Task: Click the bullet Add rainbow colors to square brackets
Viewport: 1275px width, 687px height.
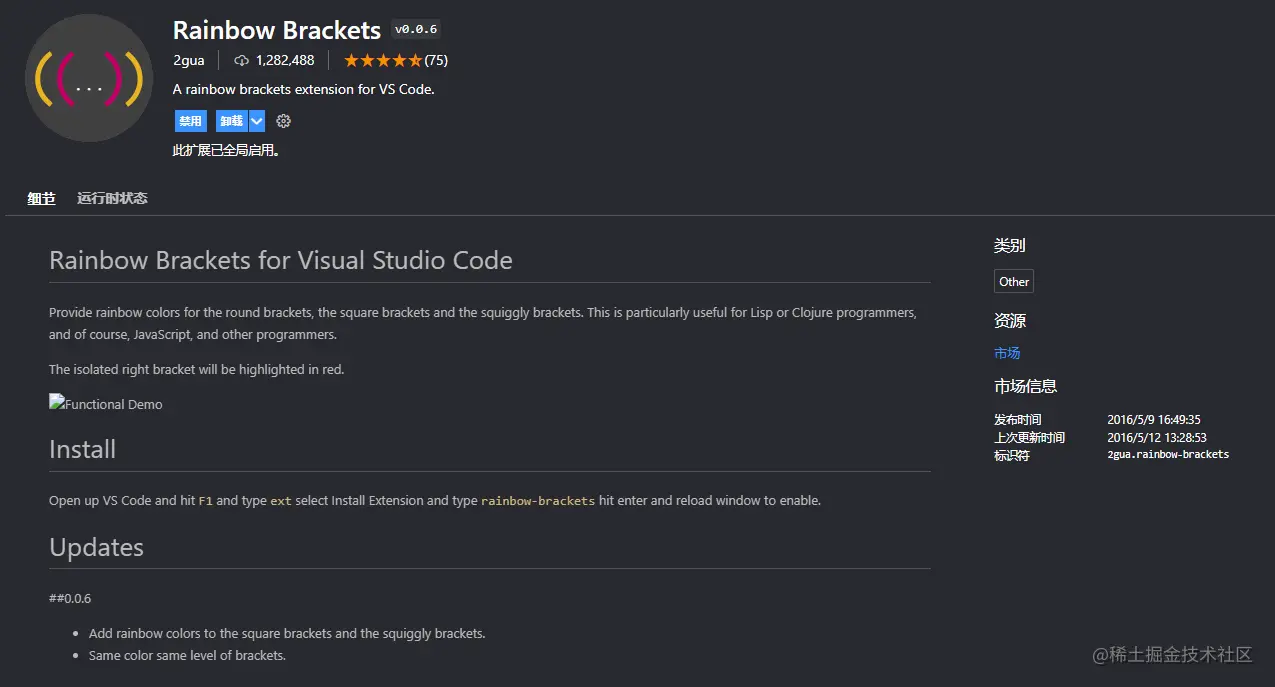Action: 287,633
